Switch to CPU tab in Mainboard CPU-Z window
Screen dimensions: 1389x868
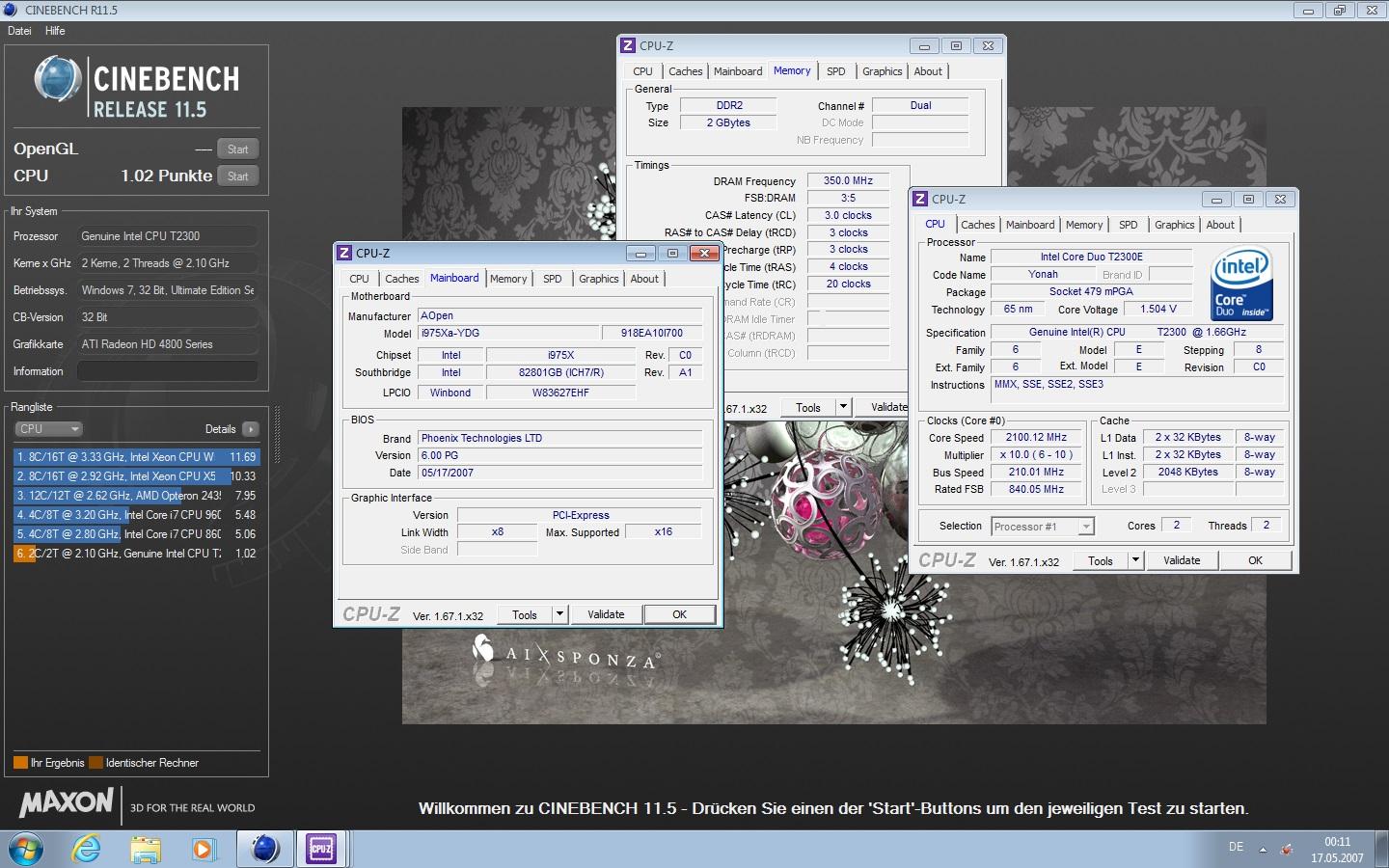click(360, 279)
